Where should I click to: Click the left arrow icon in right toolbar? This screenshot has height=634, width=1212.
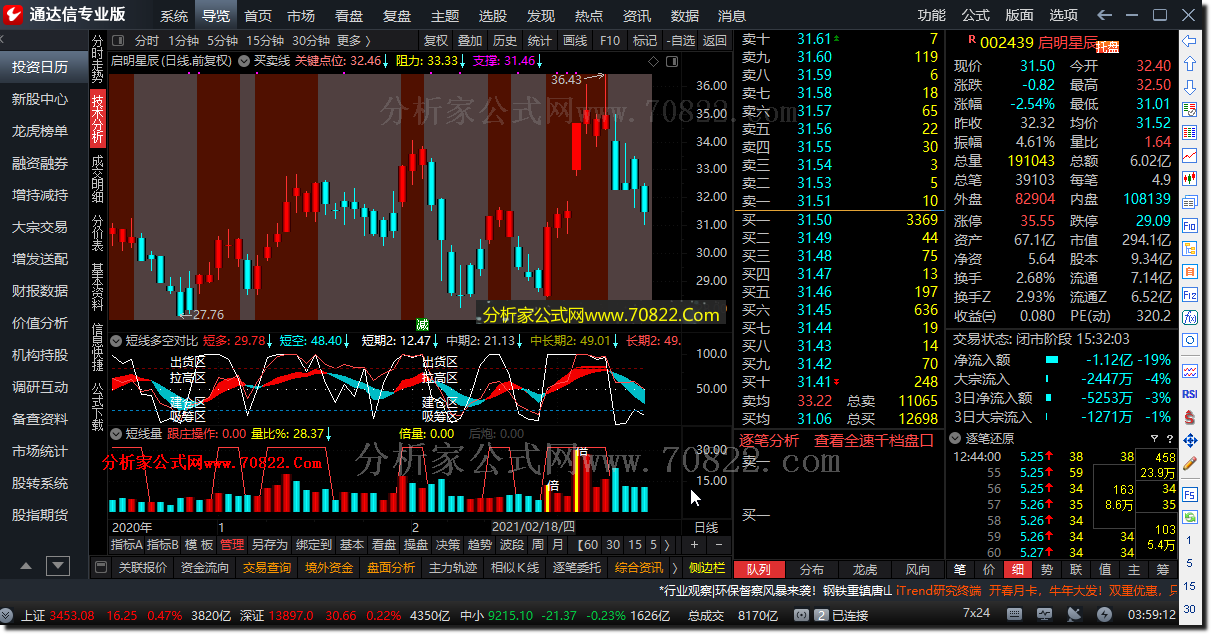point(1189,41)
